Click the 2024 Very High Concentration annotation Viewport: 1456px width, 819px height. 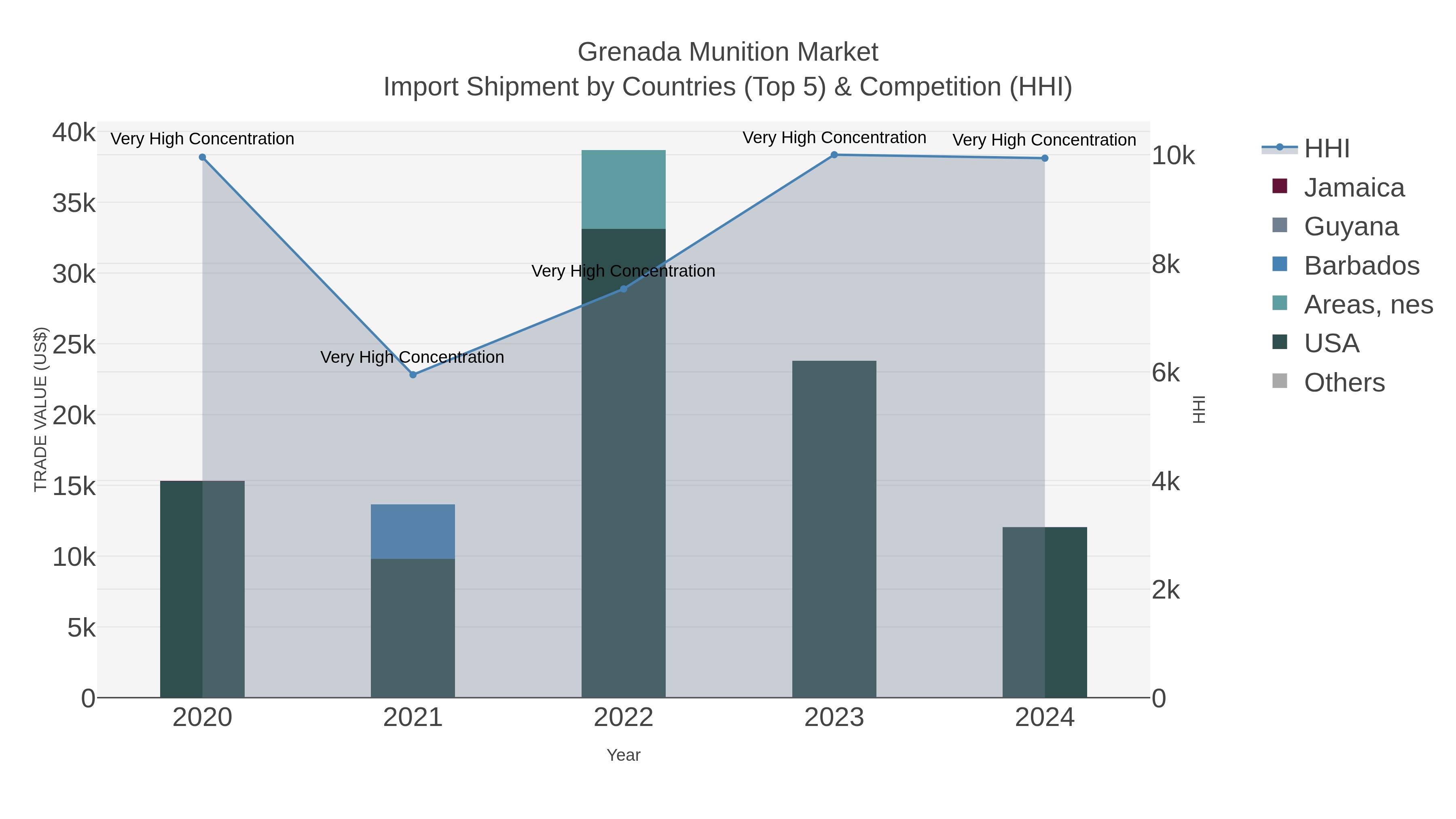point(1045,140)
